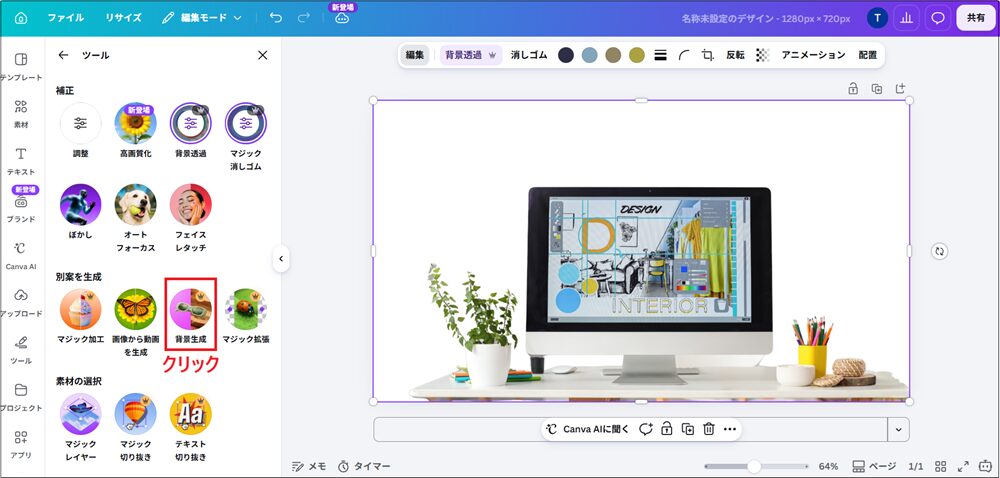Choose 消しゴム in the toolbar
1000x478 pixels.
(x=529, y=55)
